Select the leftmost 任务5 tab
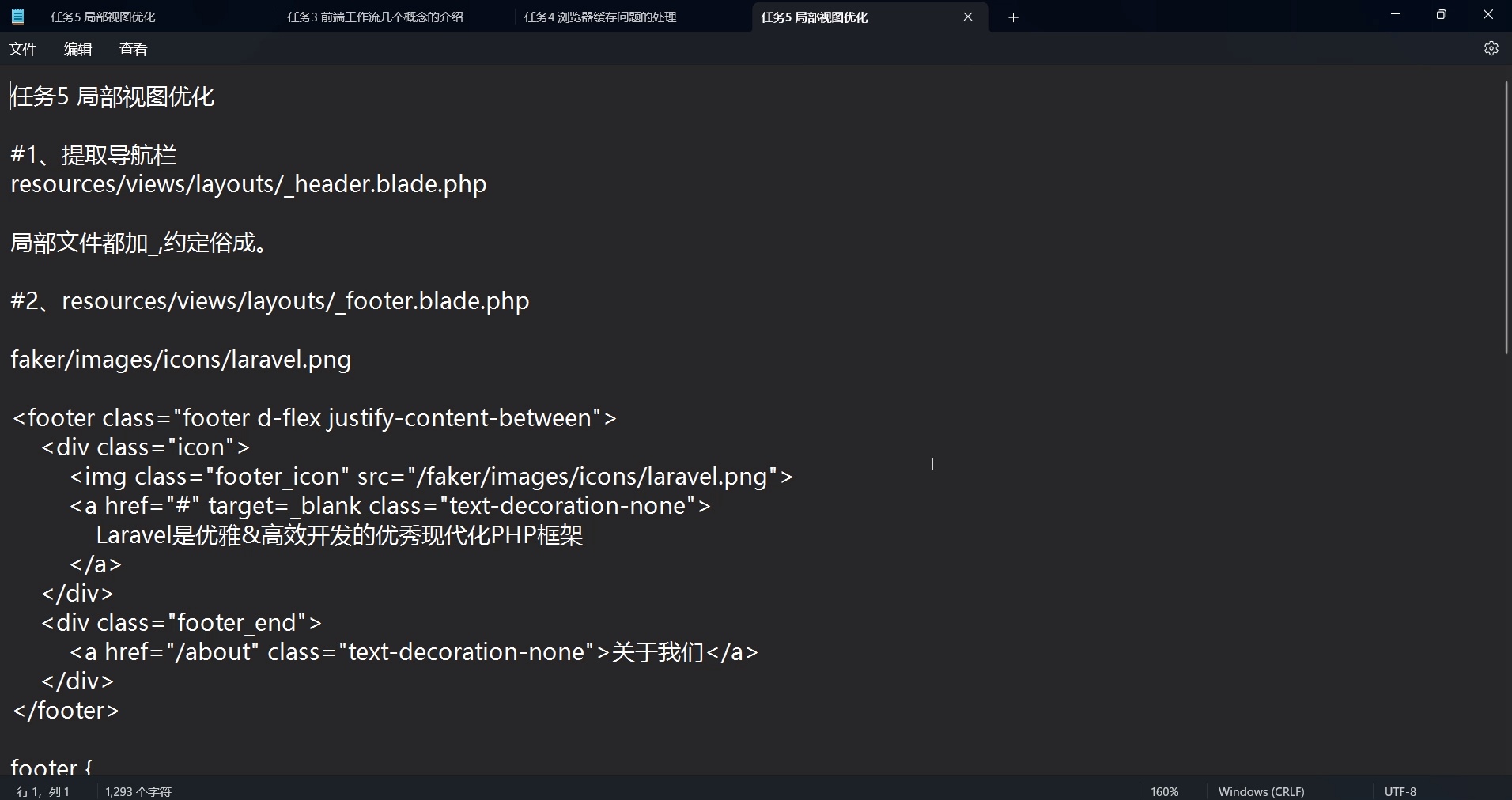Image resolution: width=1512 pixels, height=800 pixels. (x=103, y=17)
